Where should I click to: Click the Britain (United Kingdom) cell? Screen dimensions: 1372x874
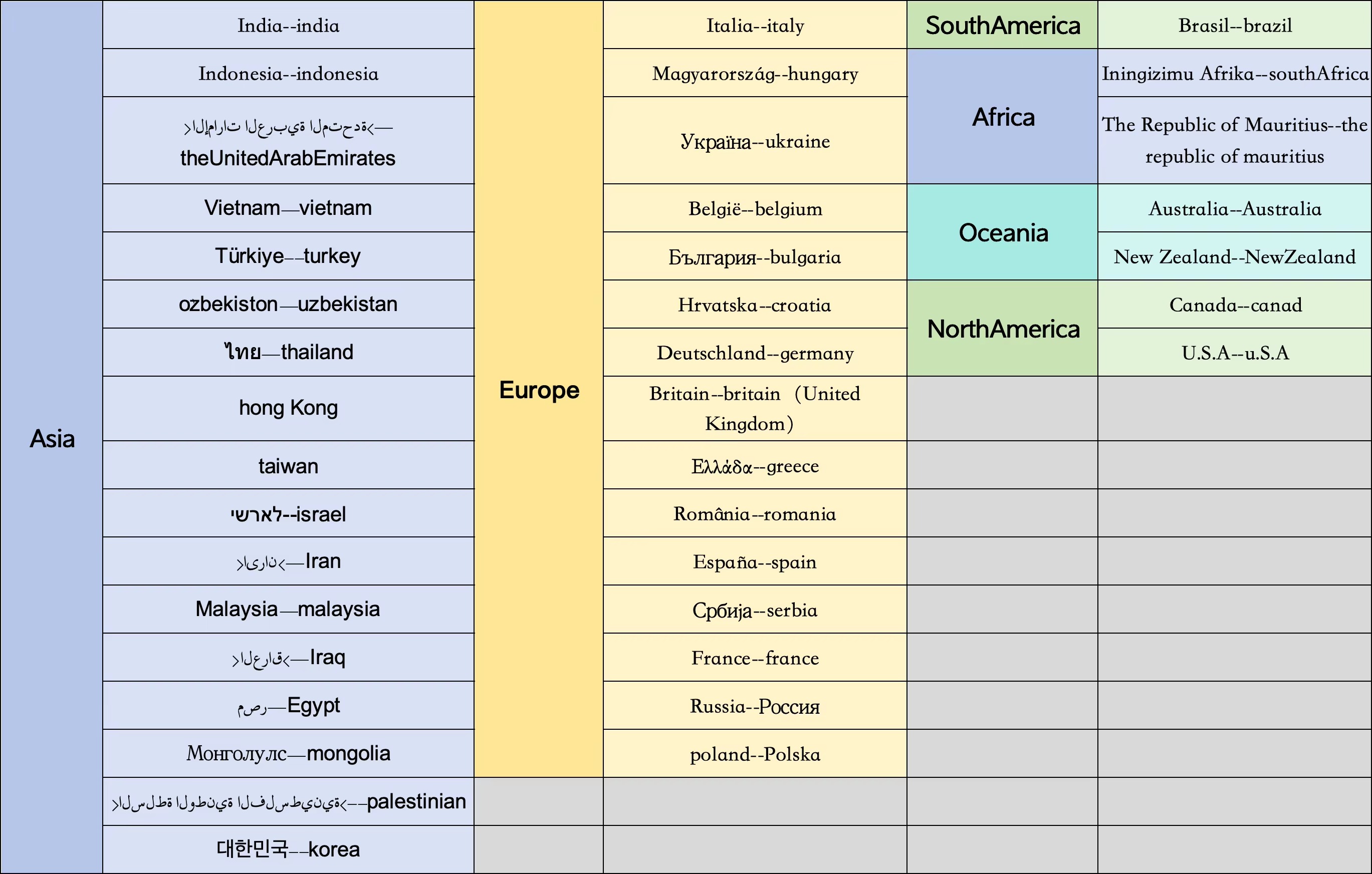click(755, 408)
